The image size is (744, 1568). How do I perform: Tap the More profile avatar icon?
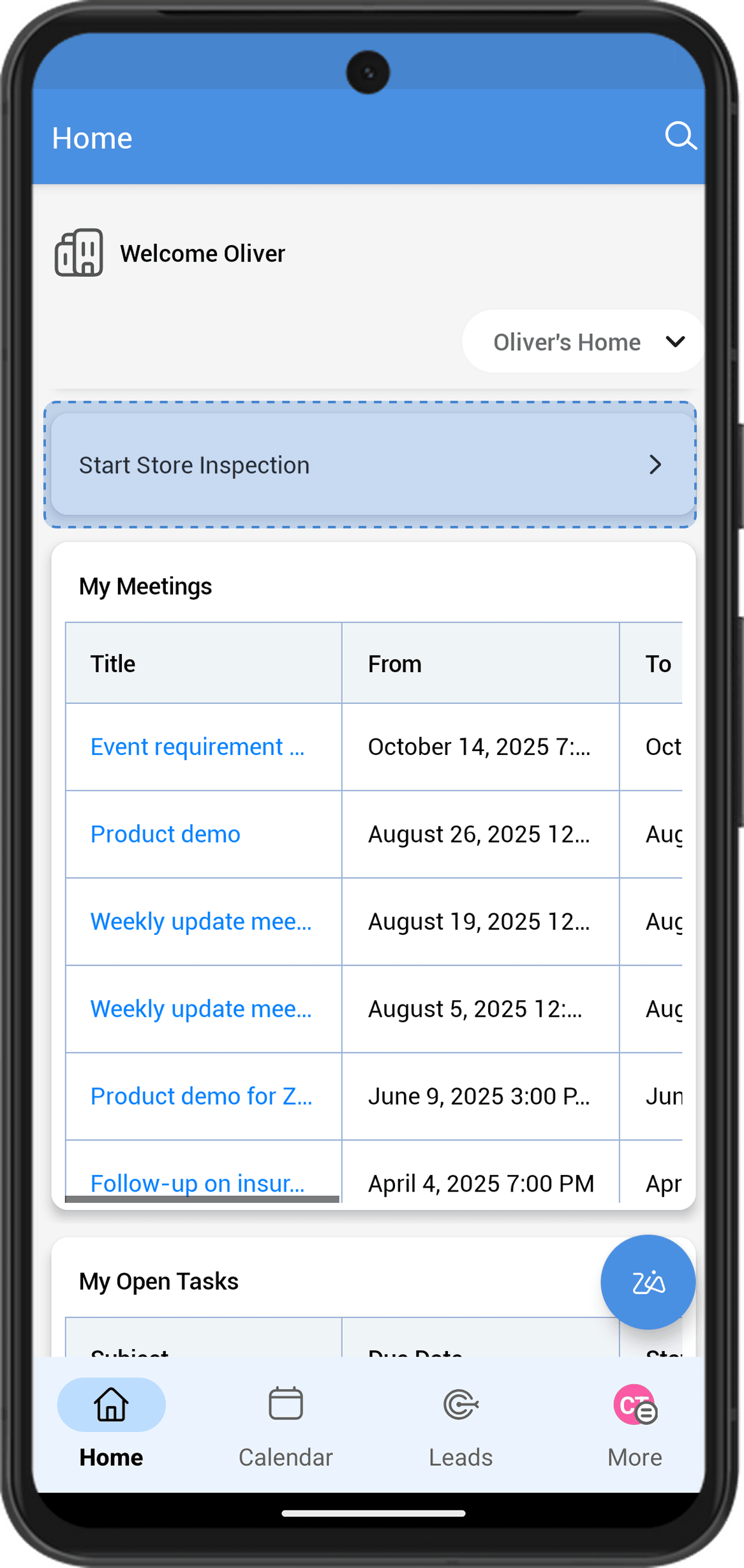[634, 1404]
